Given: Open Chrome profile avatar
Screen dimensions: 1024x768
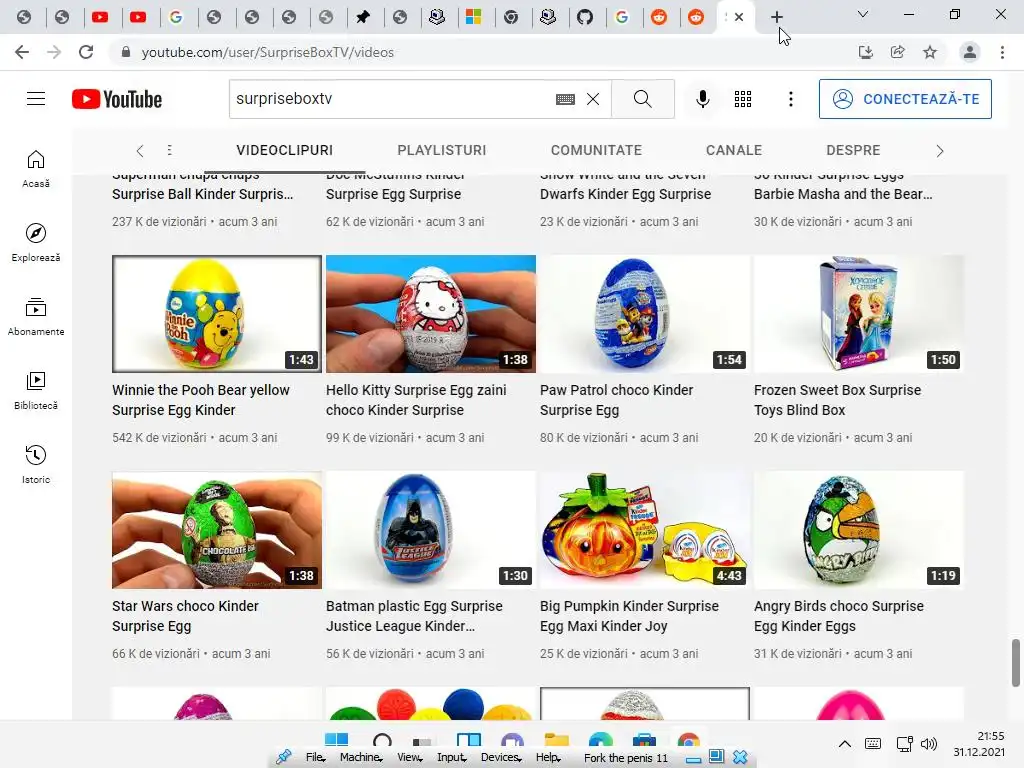Looking at the screenshot, I should point(970,52).
